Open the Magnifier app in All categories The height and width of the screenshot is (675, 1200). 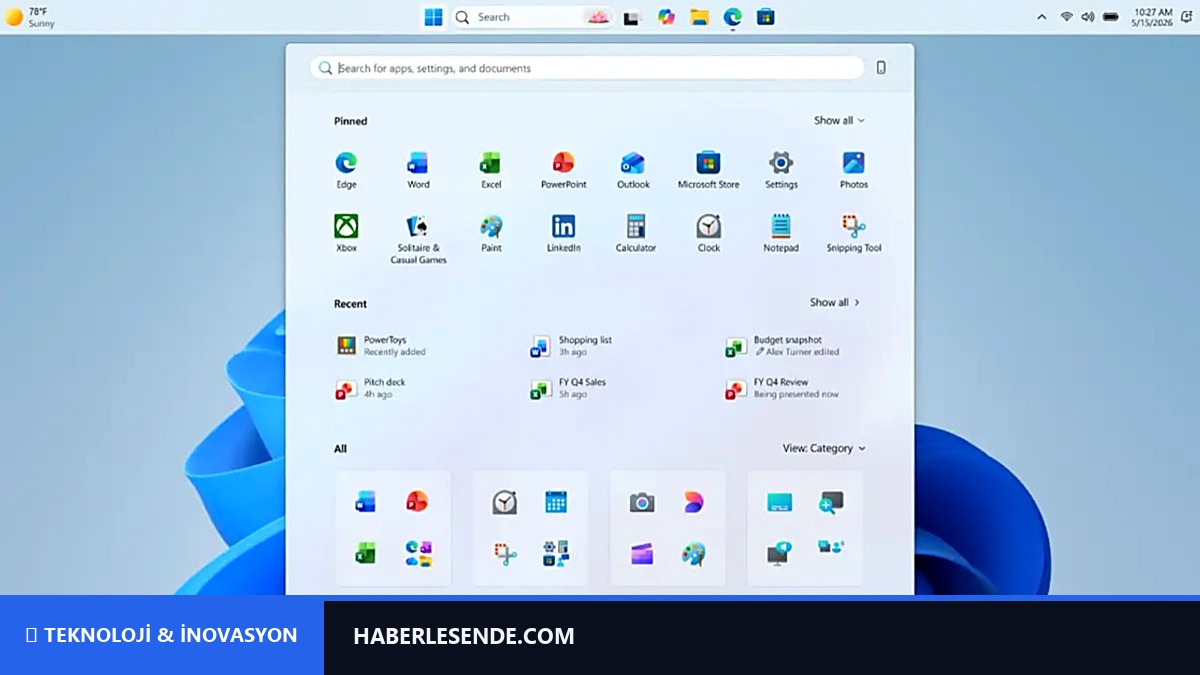click(x=831, y=502)
